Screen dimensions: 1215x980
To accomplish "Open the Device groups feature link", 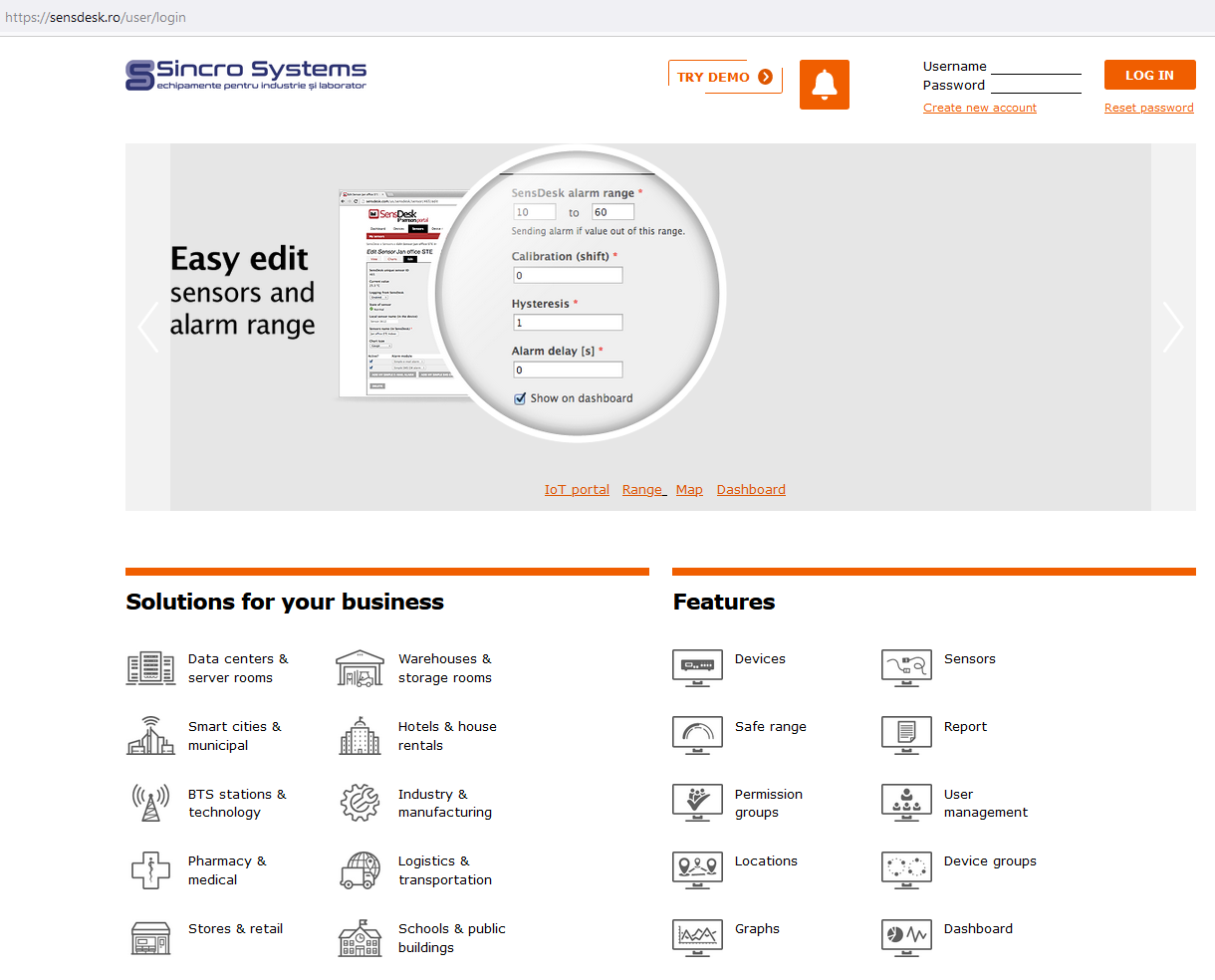I will [990, 860].
